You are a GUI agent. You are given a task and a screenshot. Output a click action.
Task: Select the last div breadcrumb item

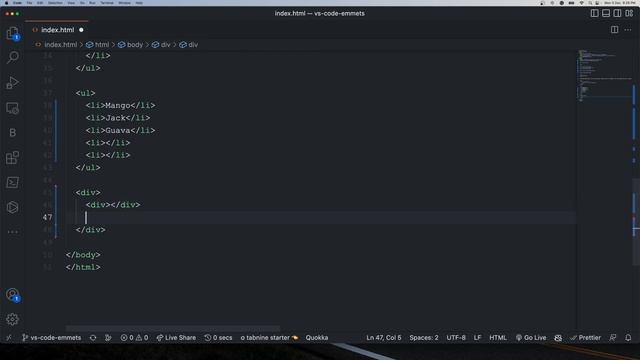tap(193, 44)
